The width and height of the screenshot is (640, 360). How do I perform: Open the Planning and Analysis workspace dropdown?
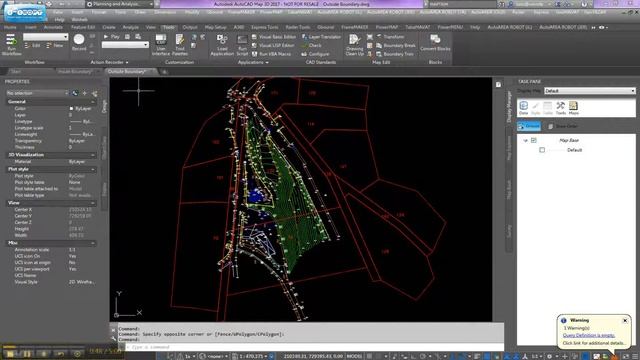click(120, 4)
